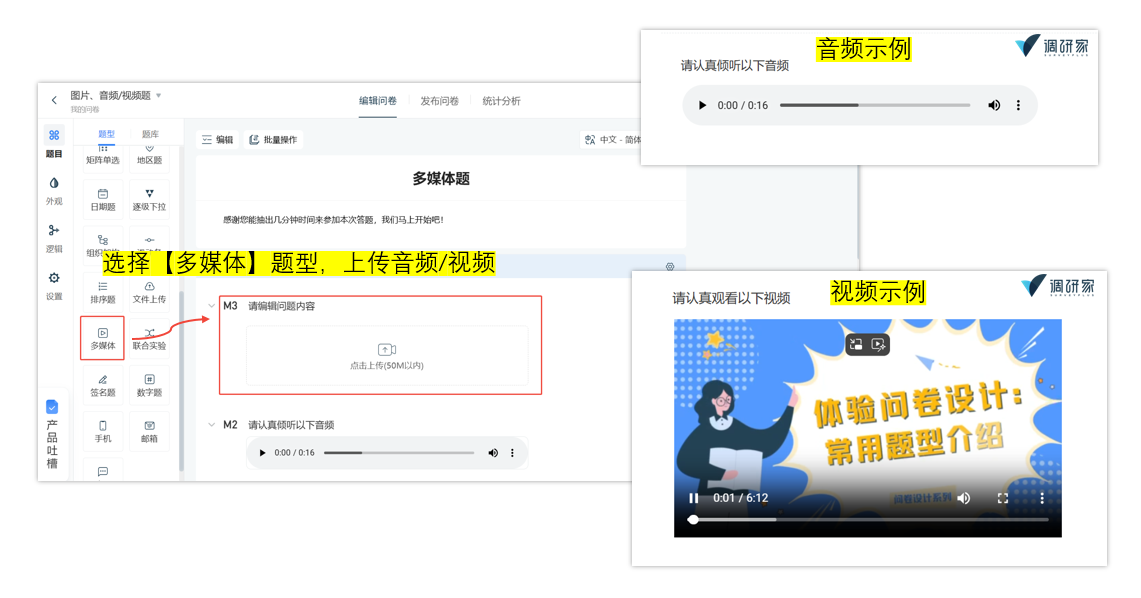The width and height of the screenshot is (1141, 598).
Task: Switch to the 题库 sub-tab
Action: click(150, 134)
